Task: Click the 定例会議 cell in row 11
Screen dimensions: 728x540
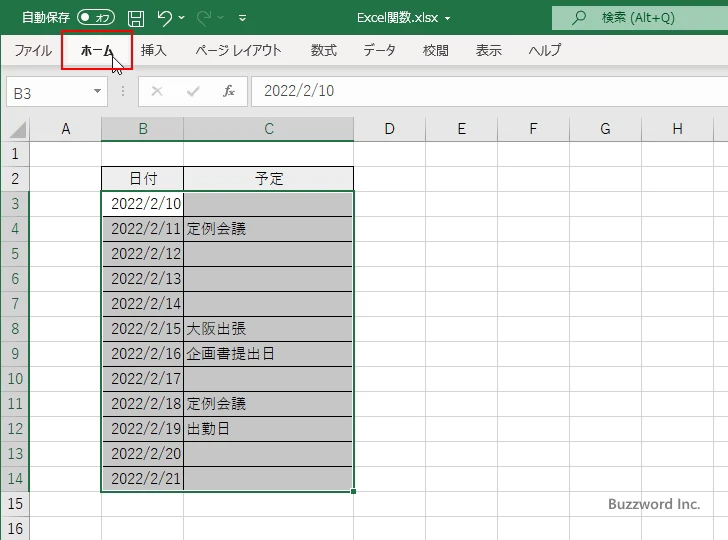Action: tap(268, 404)
